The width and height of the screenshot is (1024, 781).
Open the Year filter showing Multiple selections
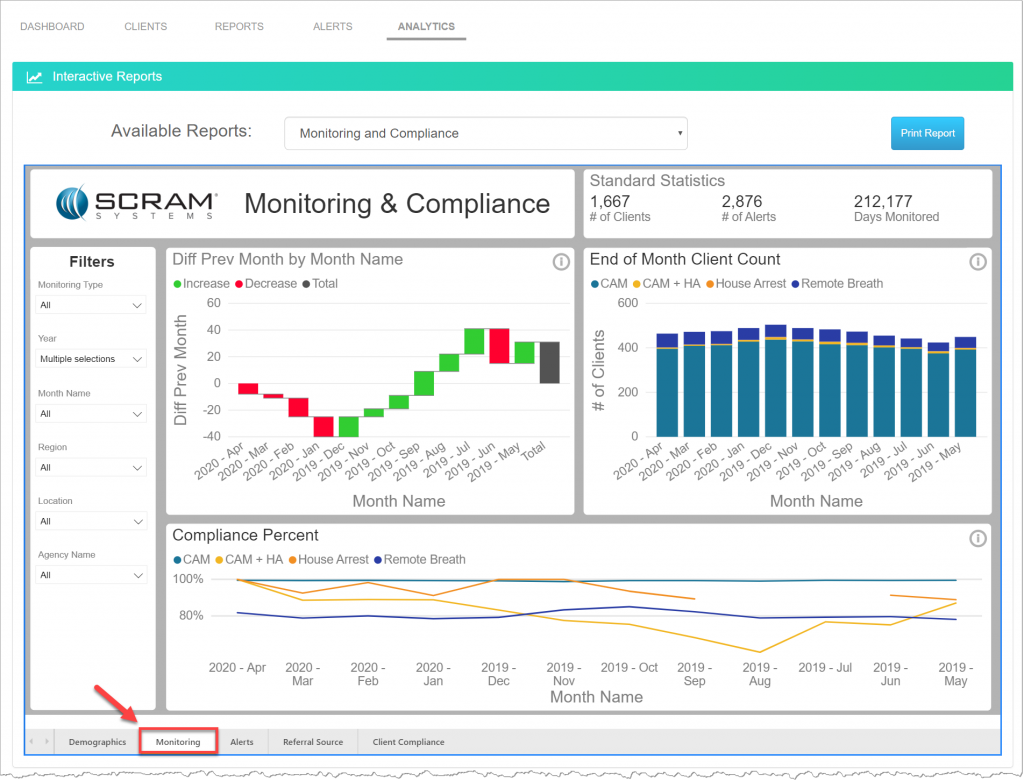pos(90,358)
